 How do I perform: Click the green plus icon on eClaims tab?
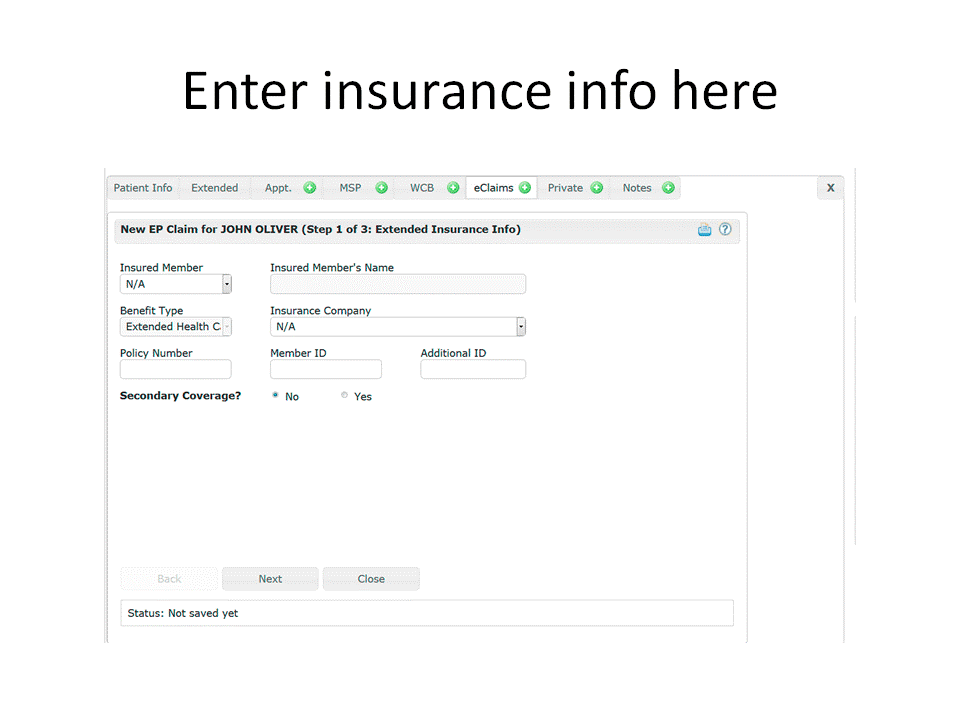point(524,187)
